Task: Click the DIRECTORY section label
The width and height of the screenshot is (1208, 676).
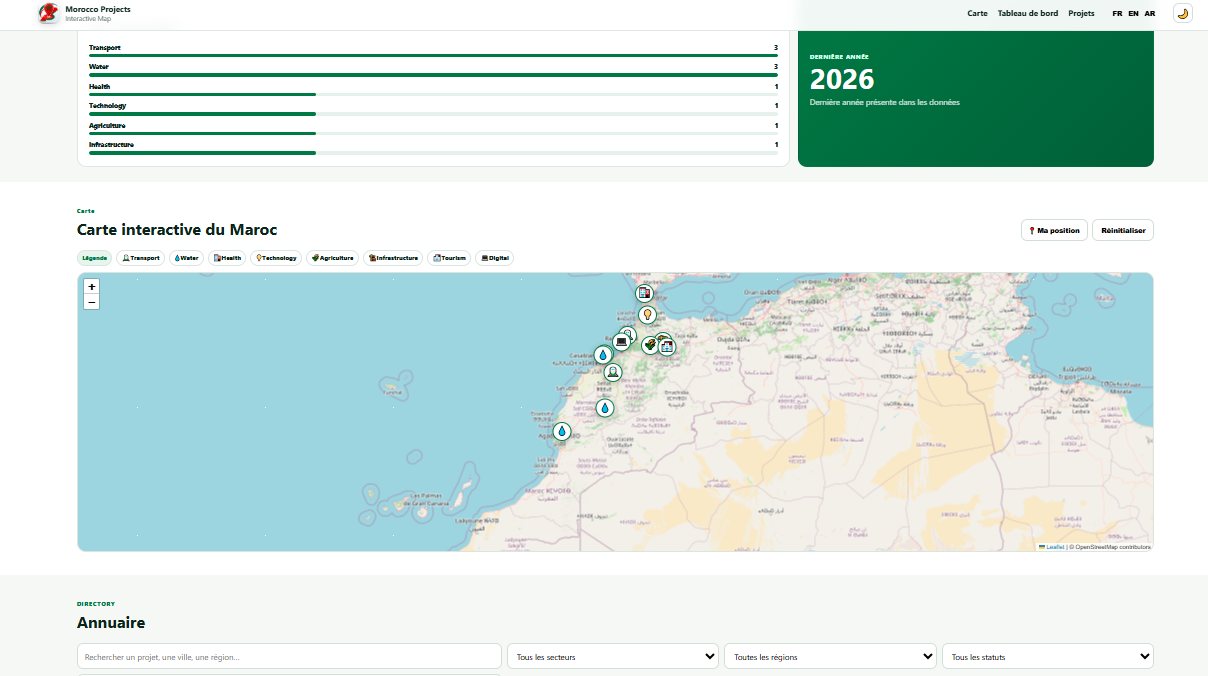Action: 96,604
